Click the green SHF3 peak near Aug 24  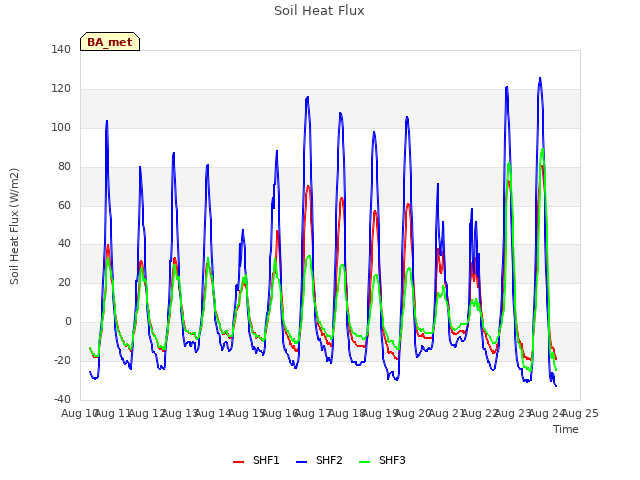(x=542, y=149)
